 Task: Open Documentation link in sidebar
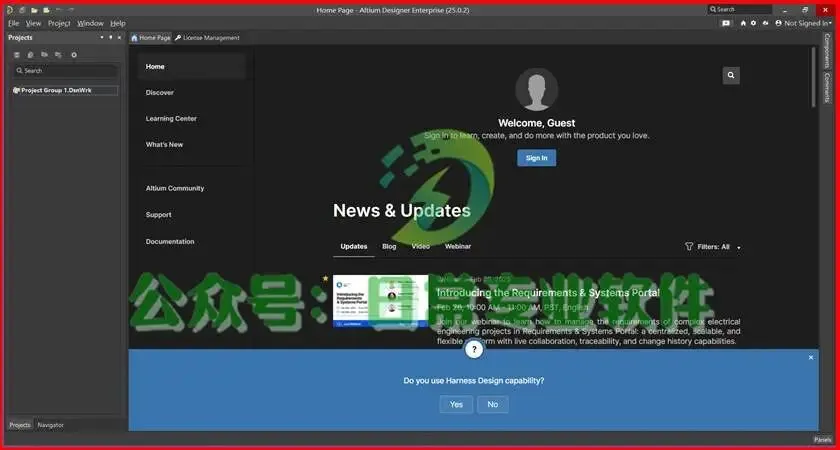(170, 242)
